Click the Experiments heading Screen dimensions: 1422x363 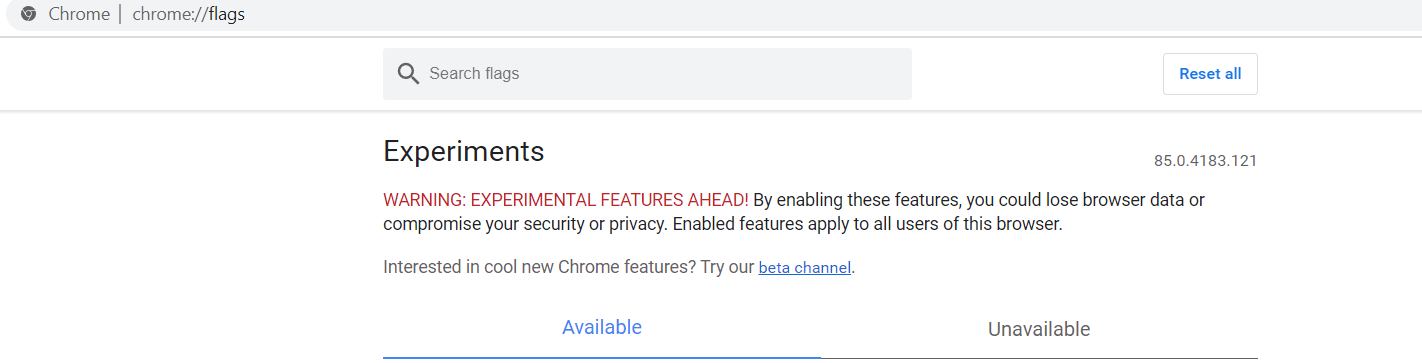[464, 151]
